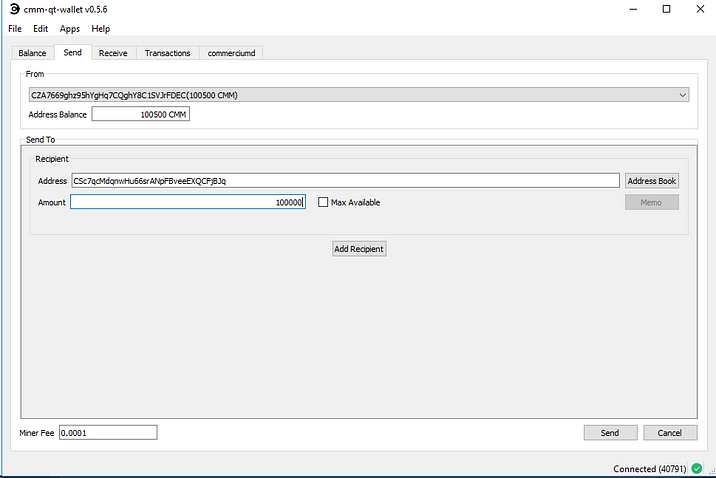Click the Memo button
The height and width of the screenshot is (478, 716).
(652, 202)
